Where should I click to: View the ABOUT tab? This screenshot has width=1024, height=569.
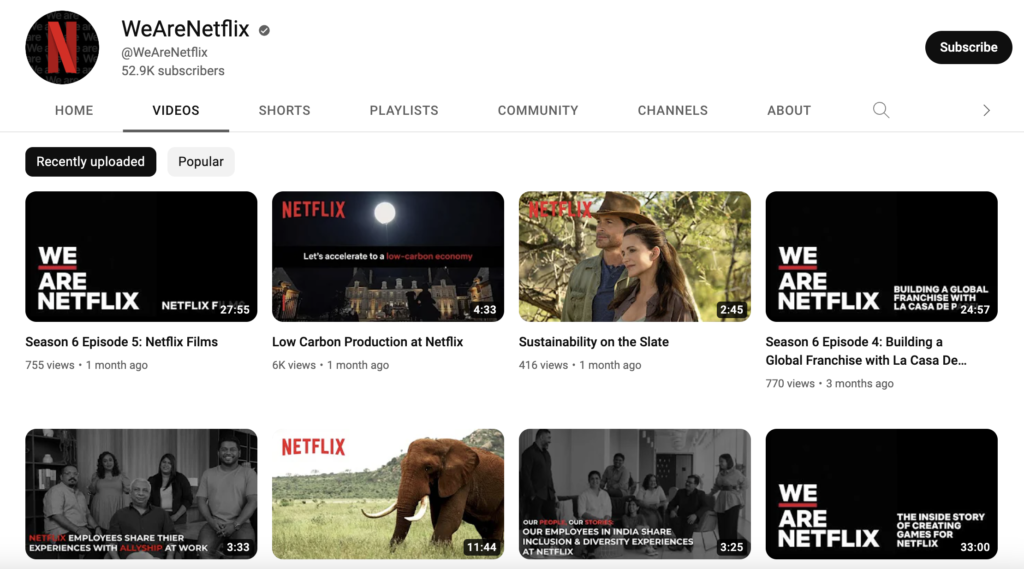click(x=789, y=110)
